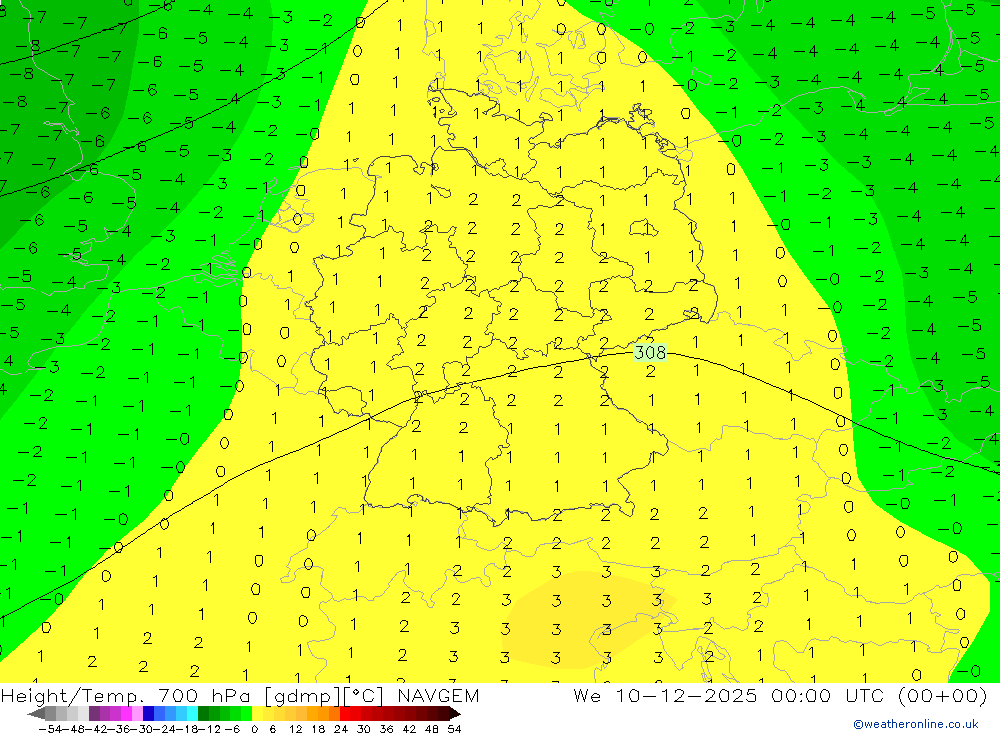The height and width of the screenshot is (733, 1000).
Task: Click the (00+00) forecast offset text
Action: [x=942, y=695]
